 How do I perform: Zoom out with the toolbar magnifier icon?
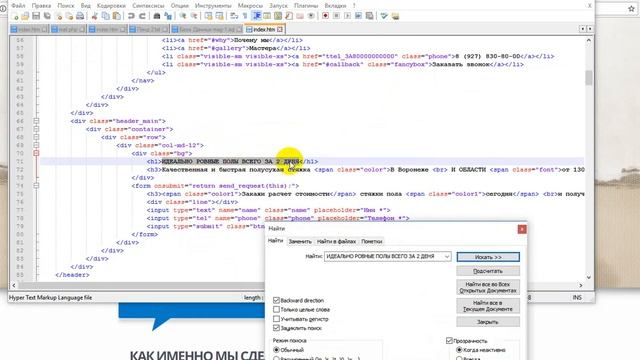[x=194, y=16]
